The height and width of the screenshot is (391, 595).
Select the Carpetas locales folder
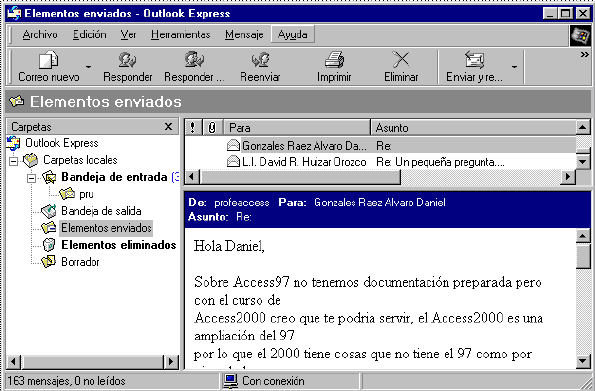tap(80, 160)
